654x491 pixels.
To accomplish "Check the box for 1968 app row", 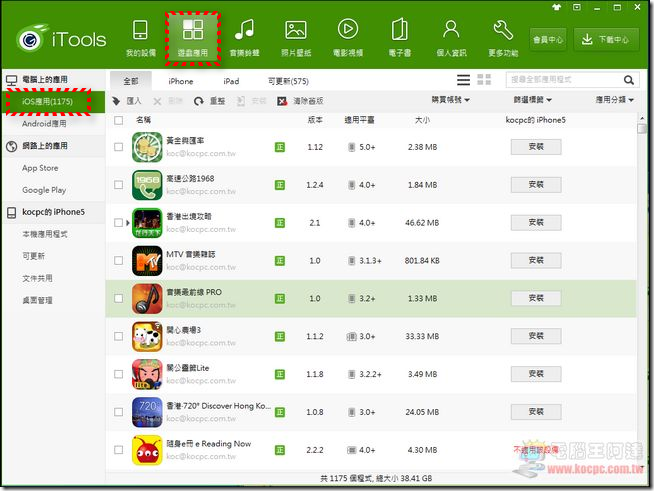I will pos(119,185).
